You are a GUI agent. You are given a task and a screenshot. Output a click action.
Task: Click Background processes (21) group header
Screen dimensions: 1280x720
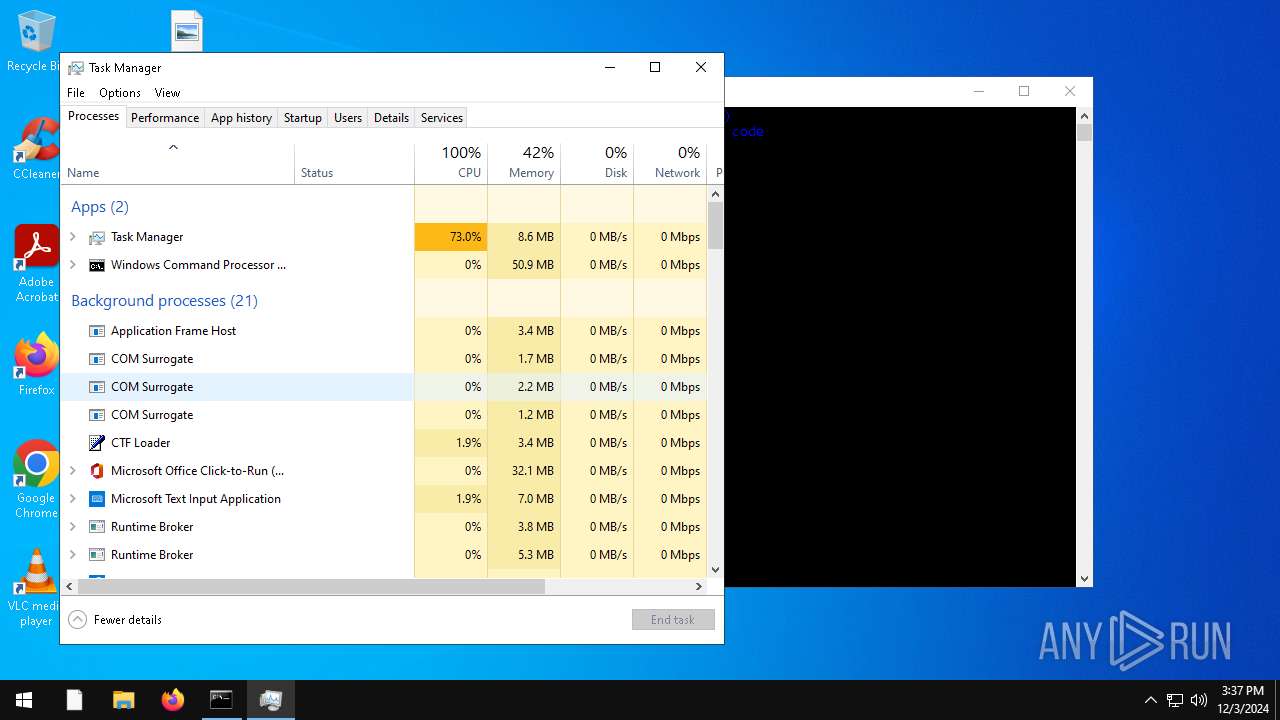(164, 301)
